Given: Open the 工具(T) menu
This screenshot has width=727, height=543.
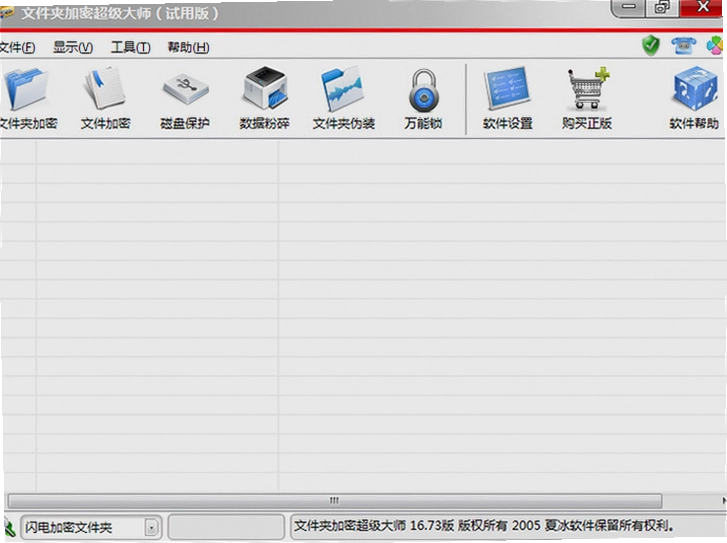Looking at the screenshot, I should tap(131, 47).
